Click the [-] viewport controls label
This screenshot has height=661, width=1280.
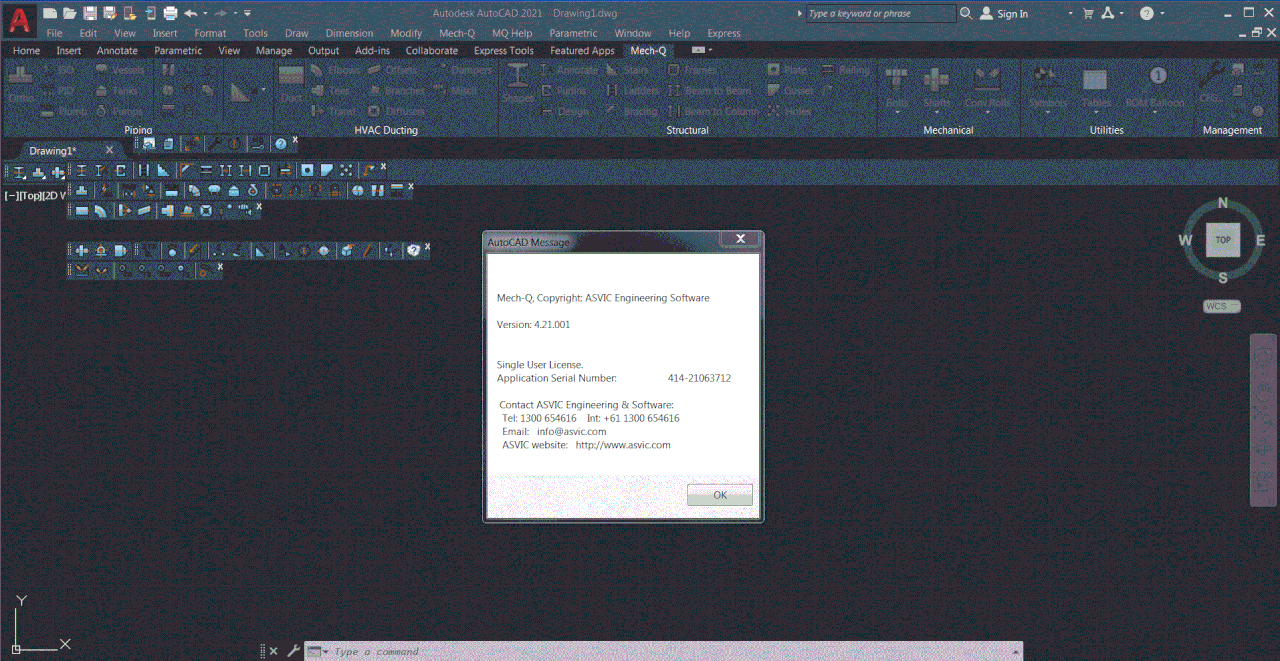[11, 196]
